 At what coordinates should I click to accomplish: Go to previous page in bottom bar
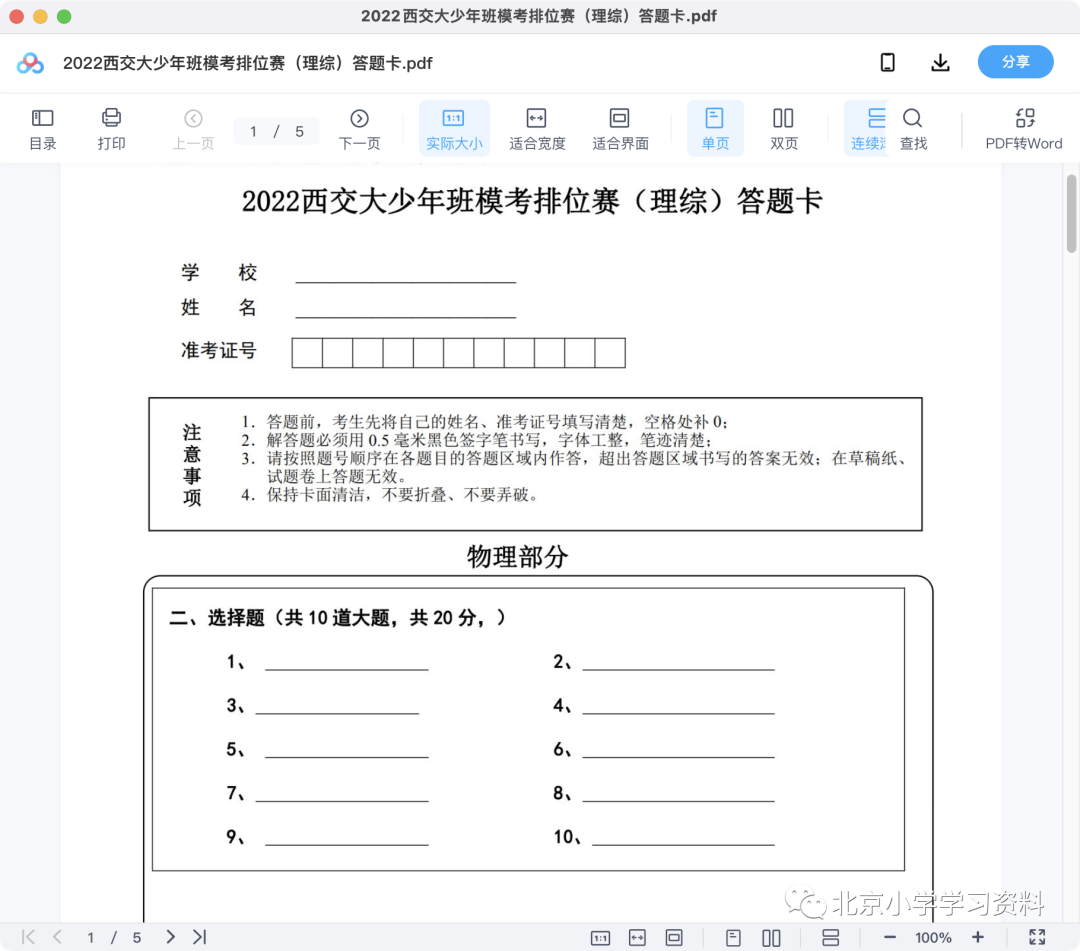pyautogui.click(x=58, y=937)
